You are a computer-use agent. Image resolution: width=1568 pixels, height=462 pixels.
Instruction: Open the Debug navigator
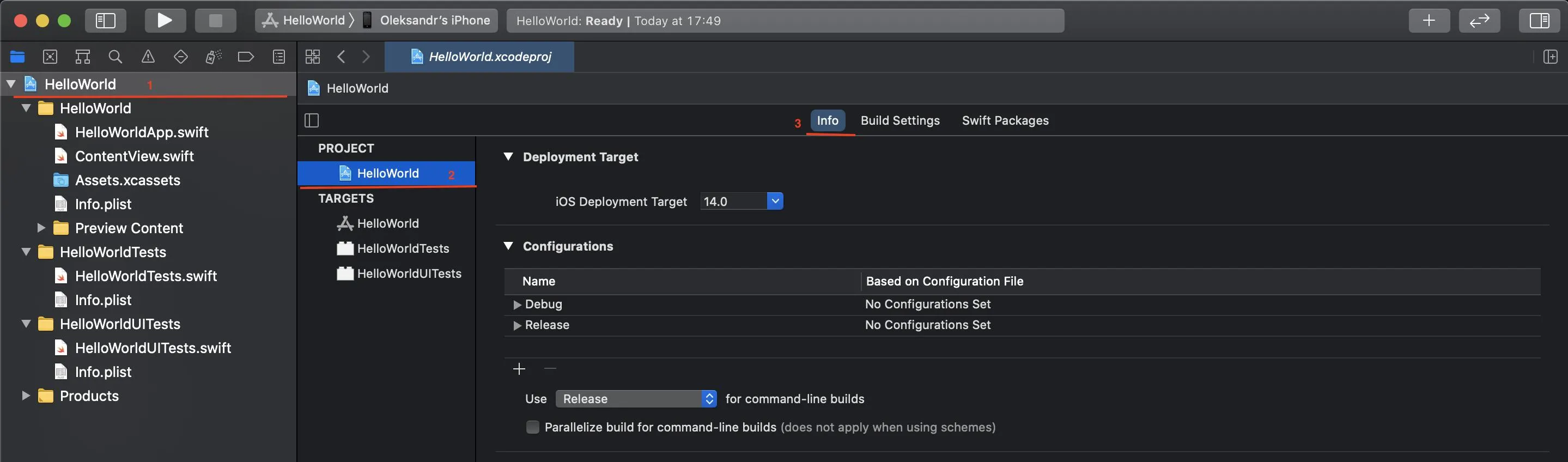click(x=213, y=57)
